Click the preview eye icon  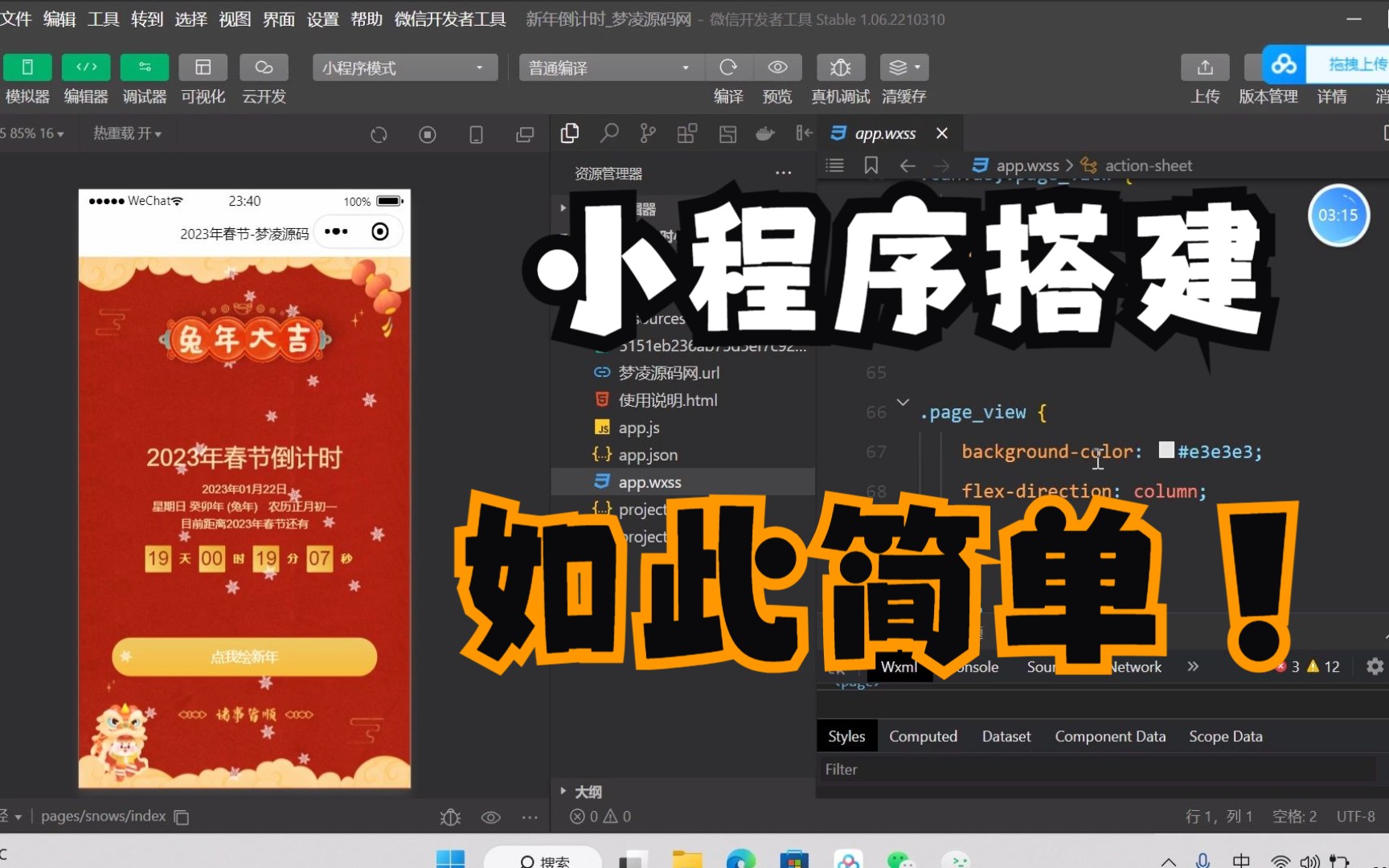[x=777, y=68]
